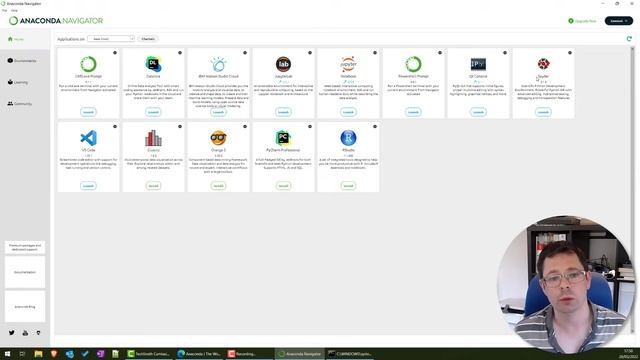The height and width of the screenshot is (360, 640).
Task: Open the GitHub link icon
Action: pos(38,333)
